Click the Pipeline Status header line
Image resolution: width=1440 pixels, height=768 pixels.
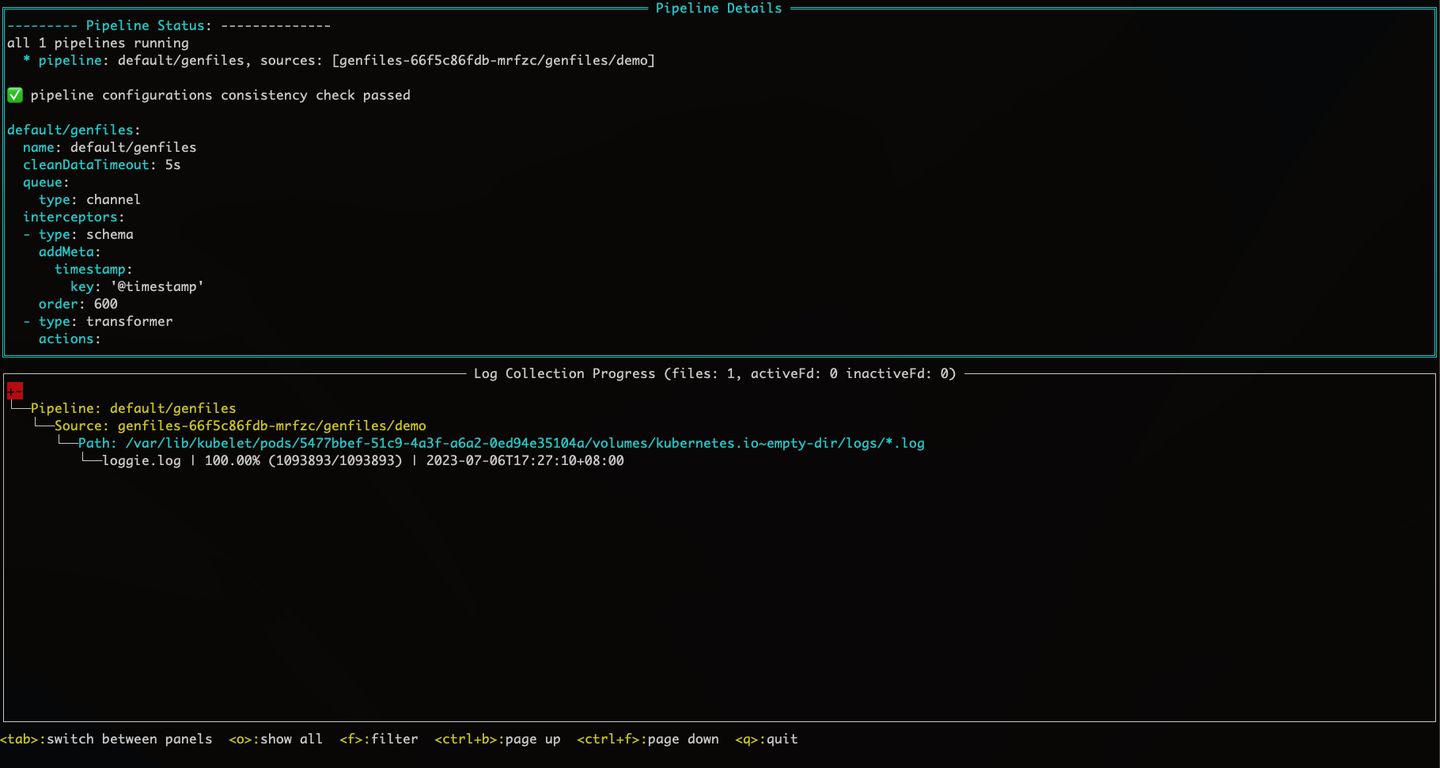(168, 26)
